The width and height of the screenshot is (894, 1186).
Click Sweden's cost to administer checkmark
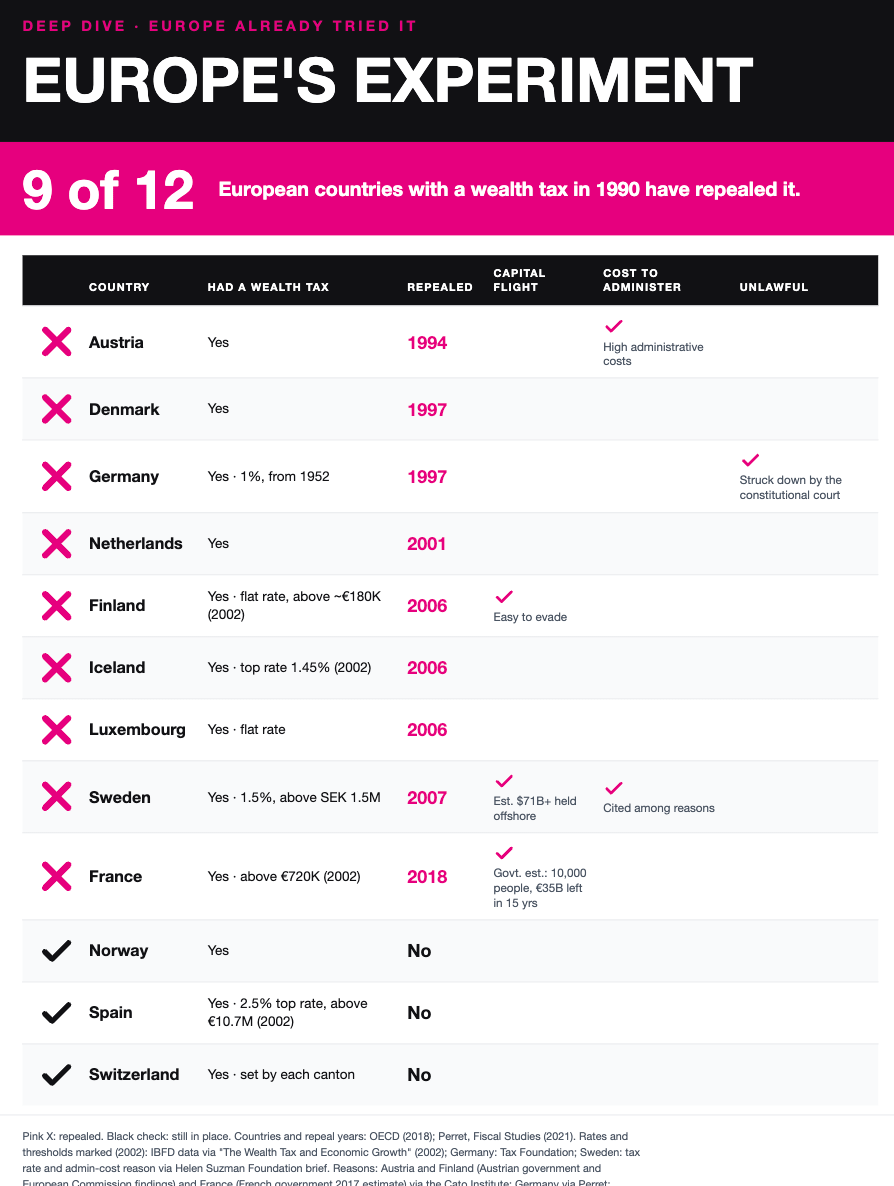pos(613,787)
